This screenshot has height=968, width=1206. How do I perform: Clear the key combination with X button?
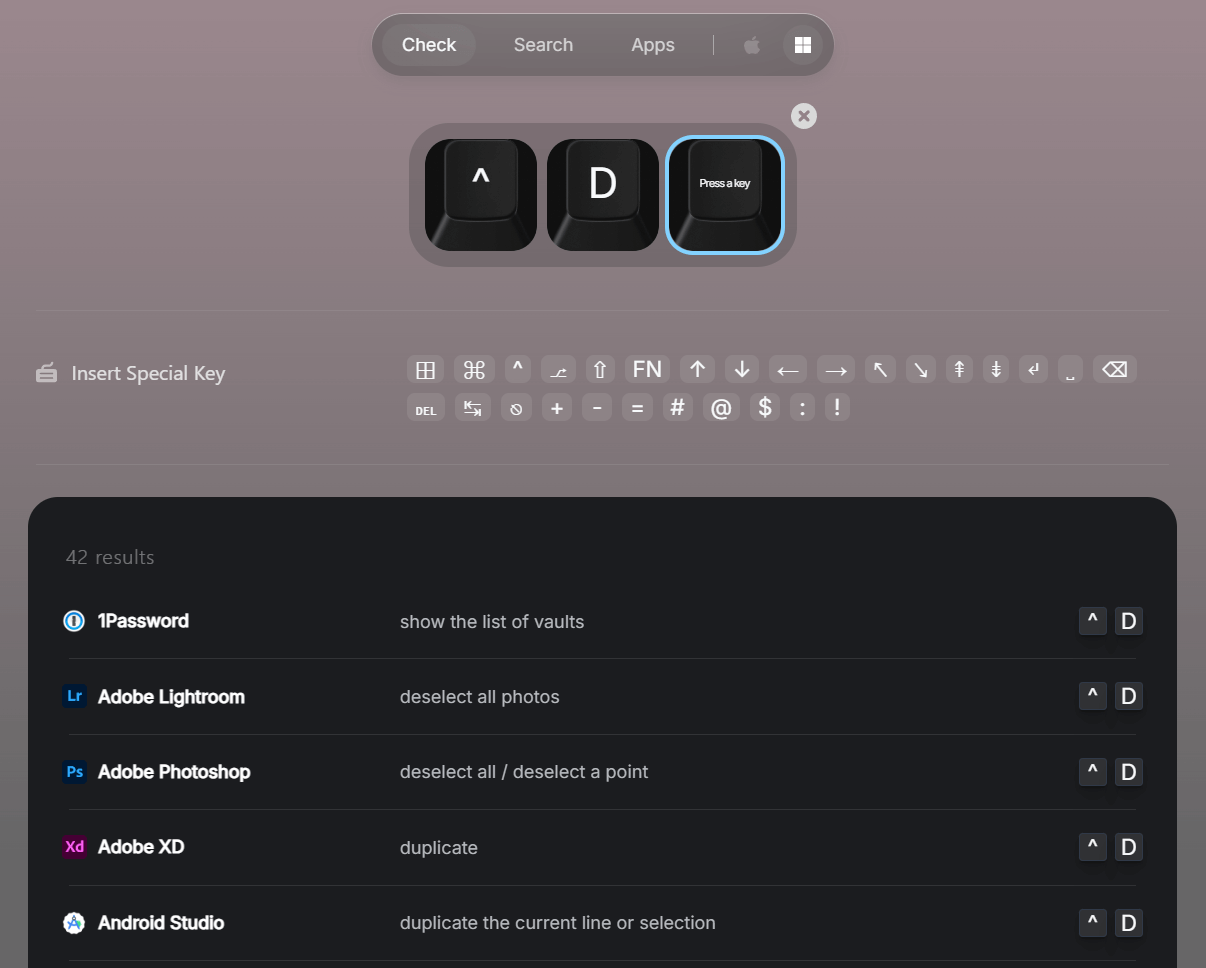(x=804, y=116)
